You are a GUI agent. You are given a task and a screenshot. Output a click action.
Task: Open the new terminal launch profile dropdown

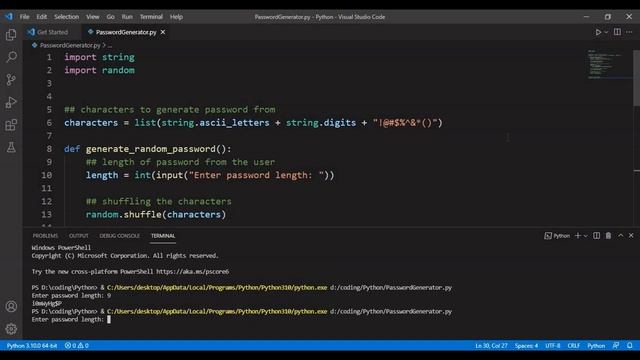tap(586, 236)
